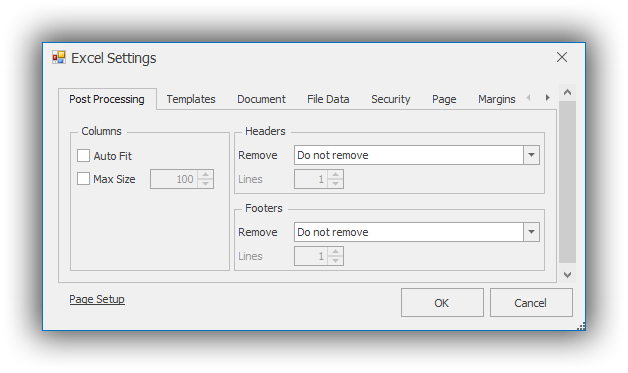This screenshot has width=628, height=373.
Task: Increase Footers Lines with up arrow
Action: tap(335, 252)
